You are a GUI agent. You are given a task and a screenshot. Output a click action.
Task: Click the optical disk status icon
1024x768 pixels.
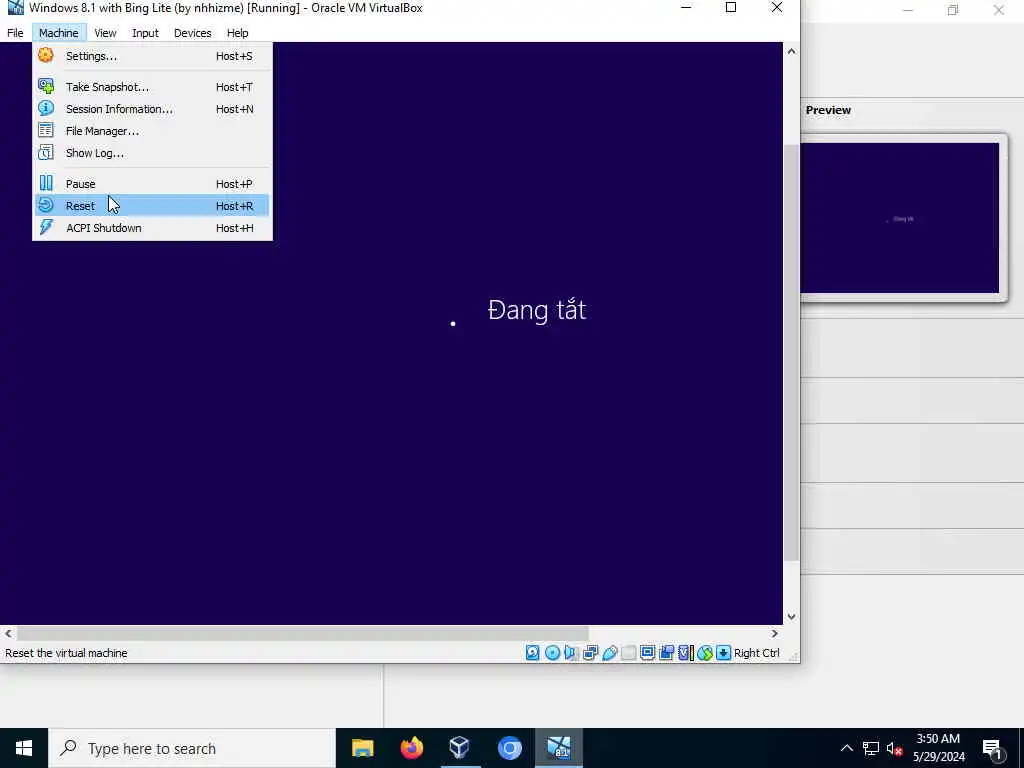pyautogui.click(x=552, y=652)
